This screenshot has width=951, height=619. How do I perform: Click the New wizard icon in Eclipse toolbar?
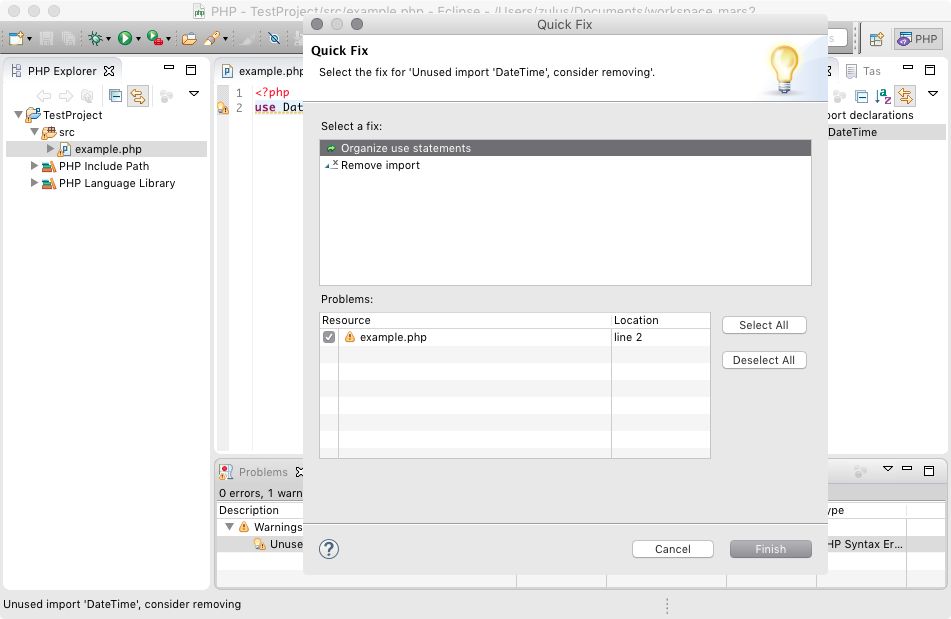pyautogui.click(x=15, y=39)
